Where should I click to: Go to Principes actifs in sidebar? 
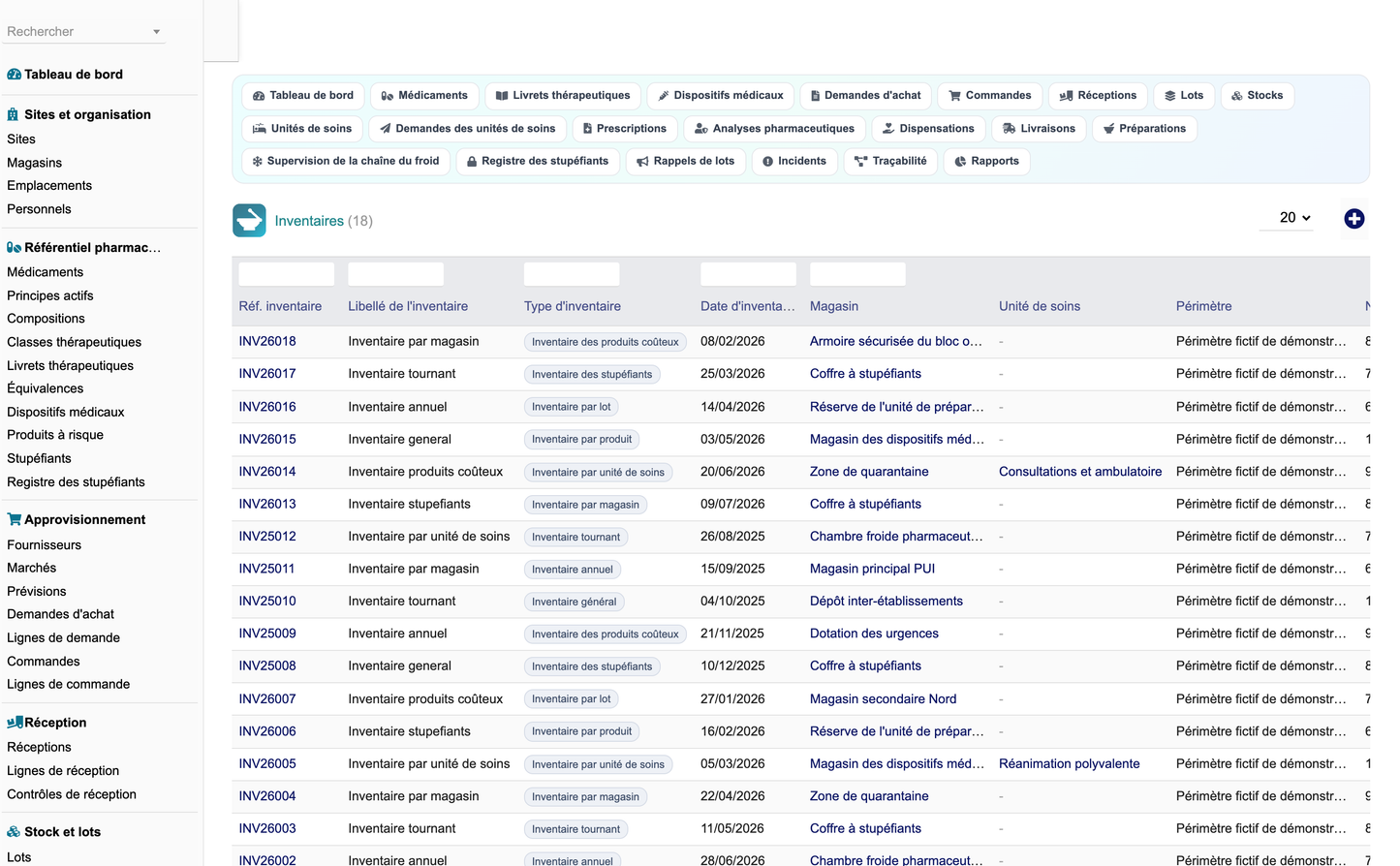(x=50, y=296)
